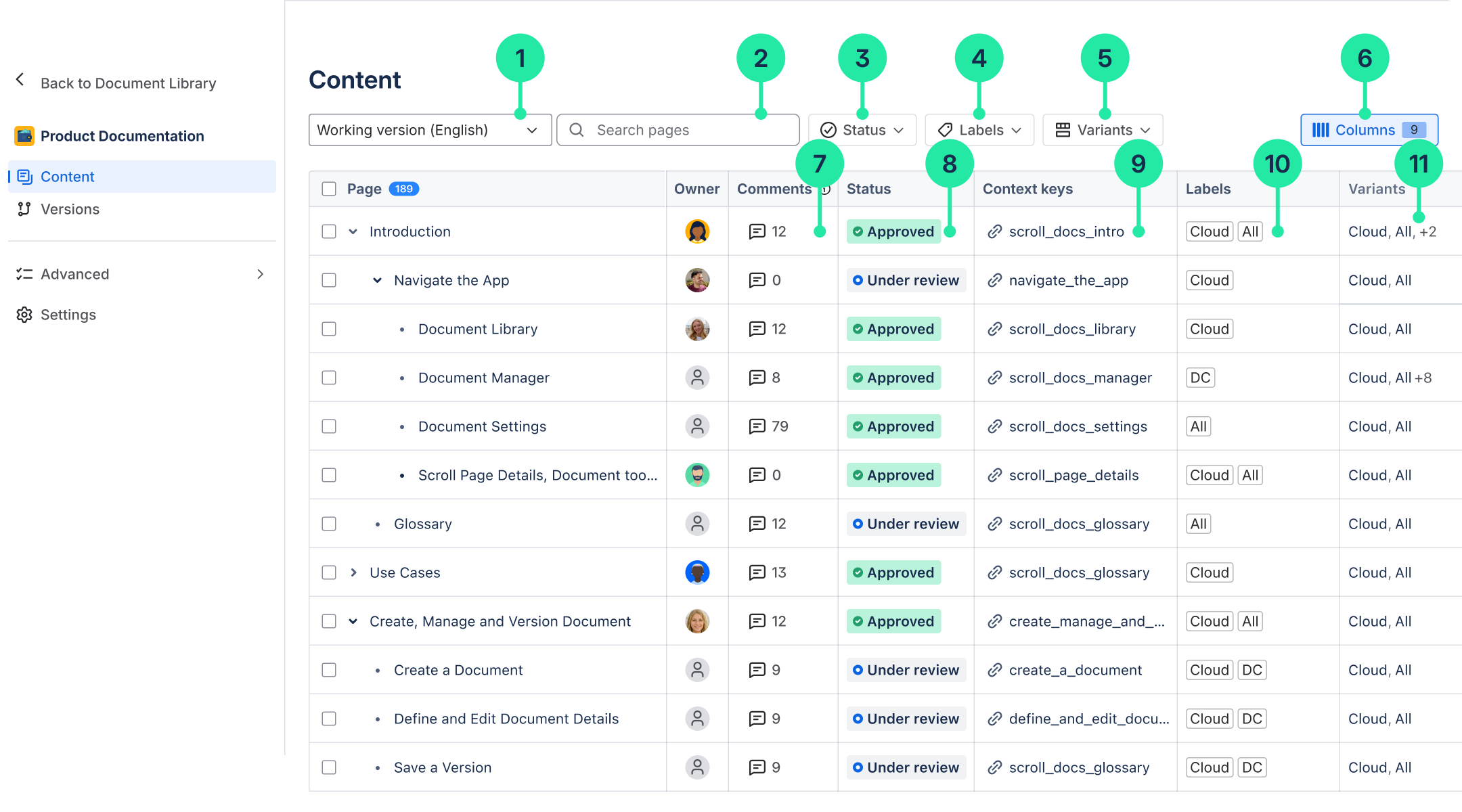Switch to Content in the sidebar

click(x=68, y=177)
